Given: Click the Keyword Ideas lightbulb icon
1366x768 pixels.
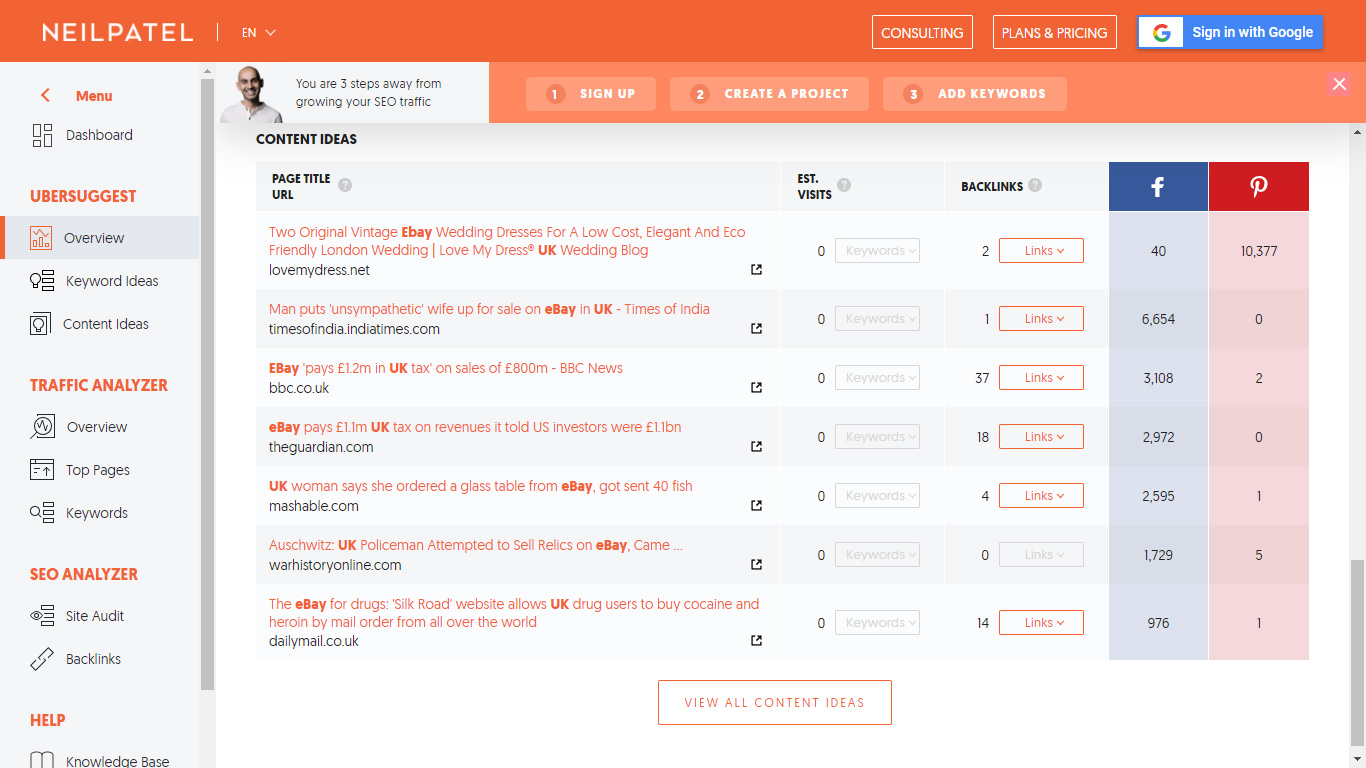Looking at the screenshot, I should [42, 281].
